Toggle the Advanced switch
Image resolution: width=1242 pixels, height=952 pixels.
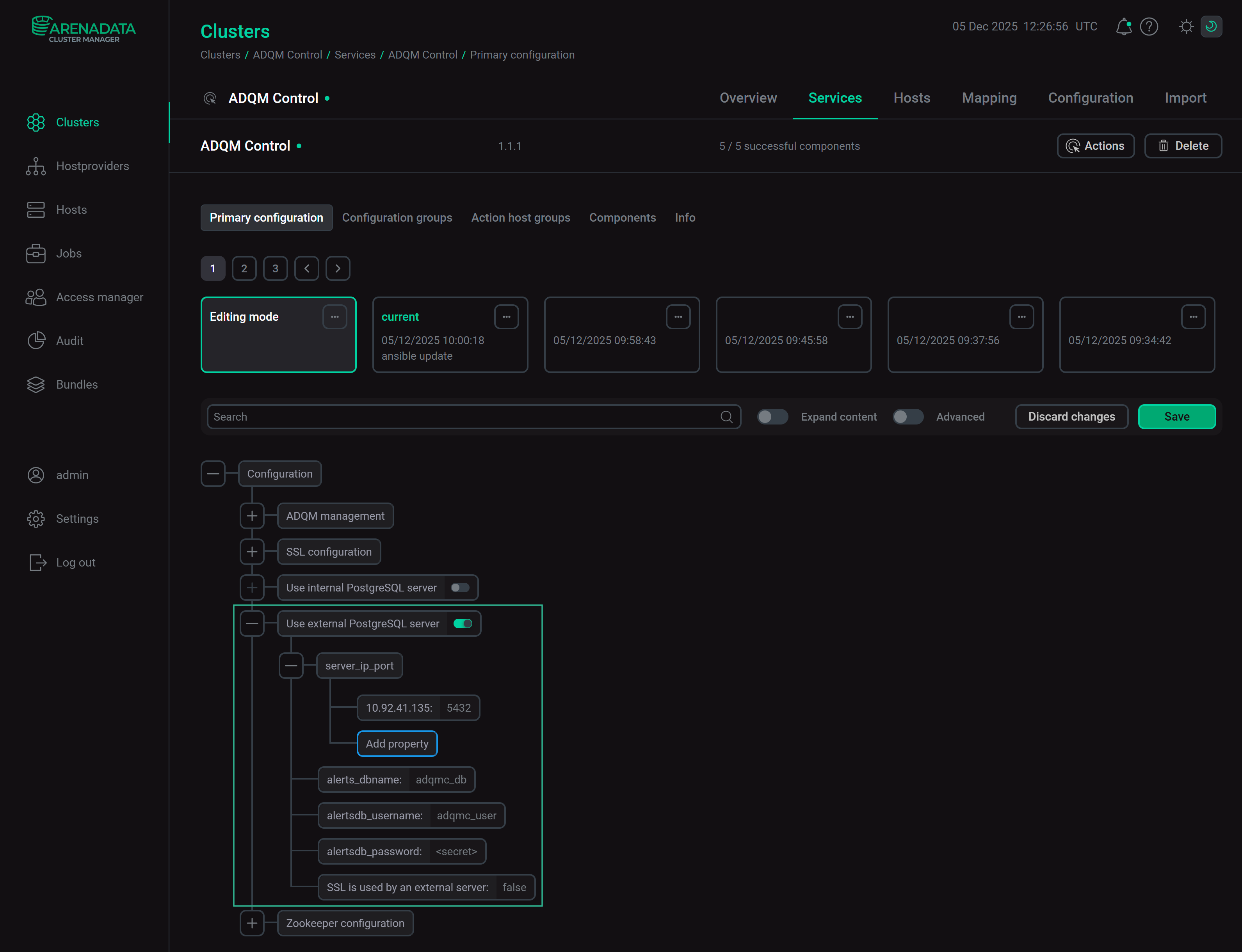click(907, 417)
